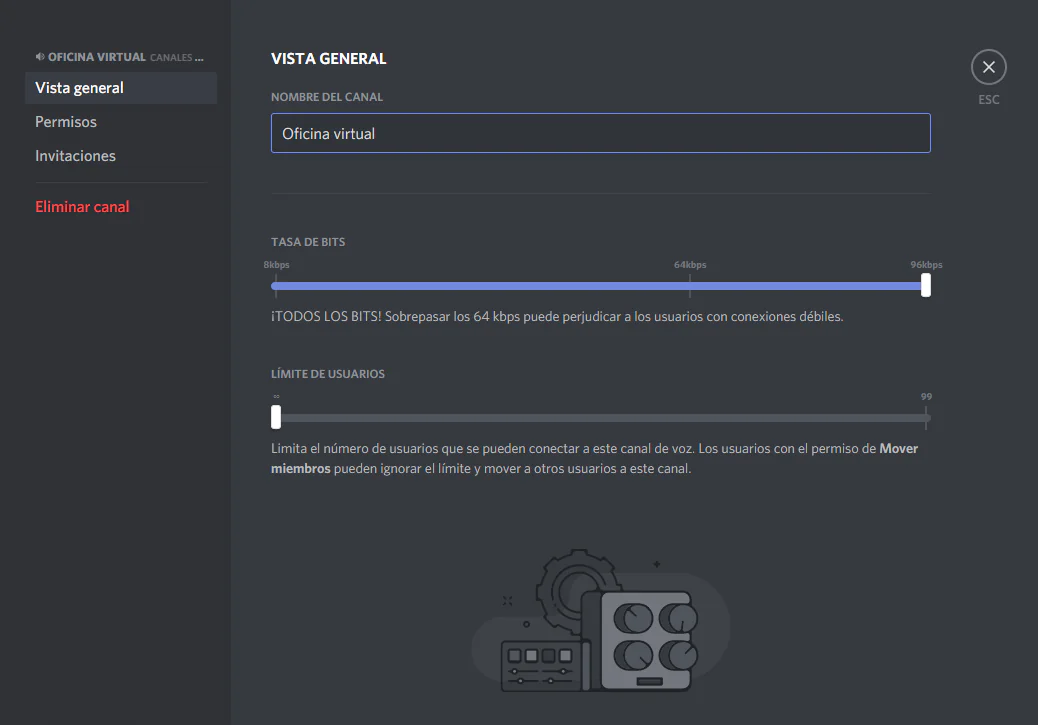
Task: Click the 99 end of the user limit slider
Action: (926, 416)
